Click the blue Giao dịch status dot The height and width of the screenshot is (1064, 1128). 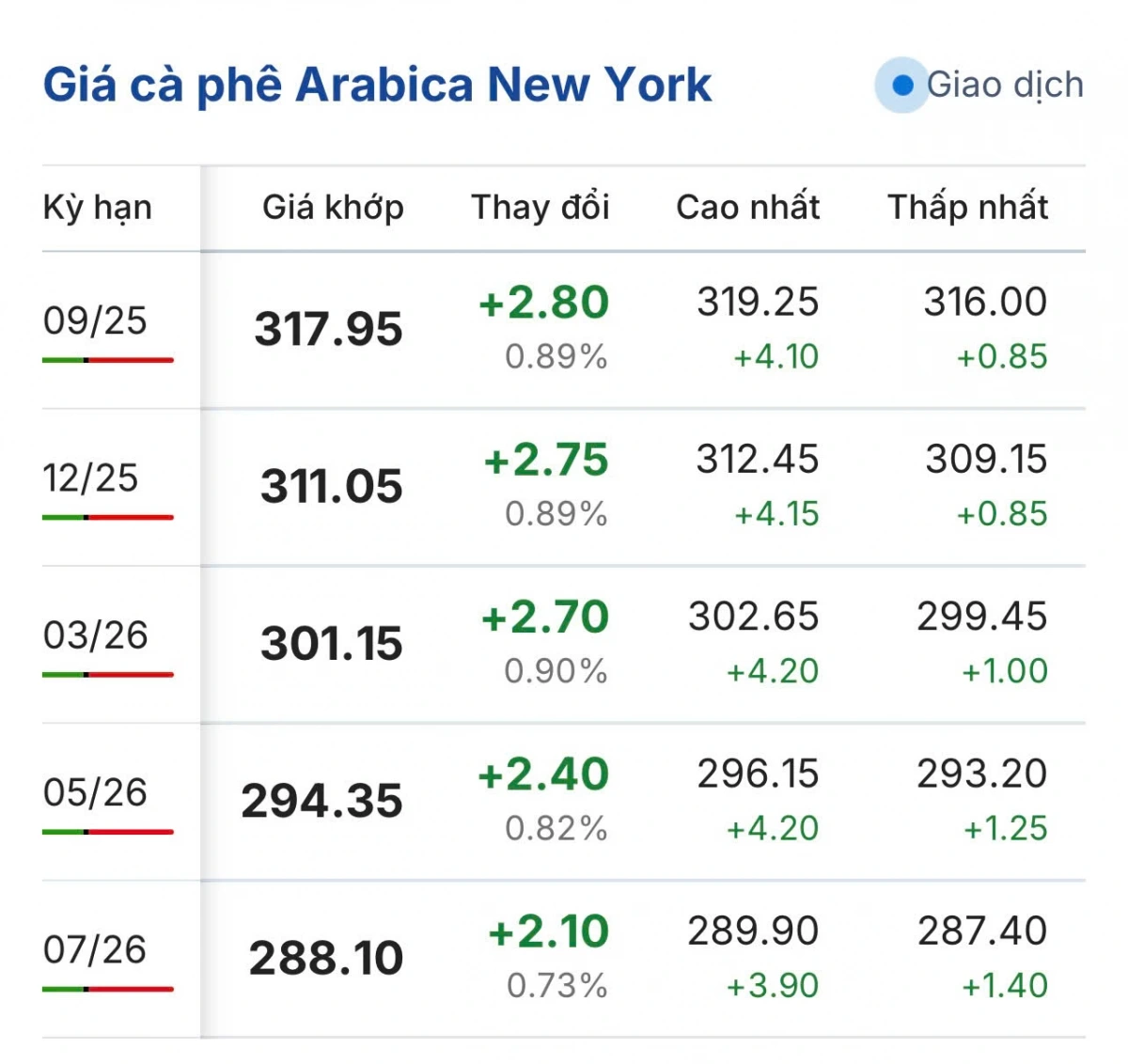(901, 86)
